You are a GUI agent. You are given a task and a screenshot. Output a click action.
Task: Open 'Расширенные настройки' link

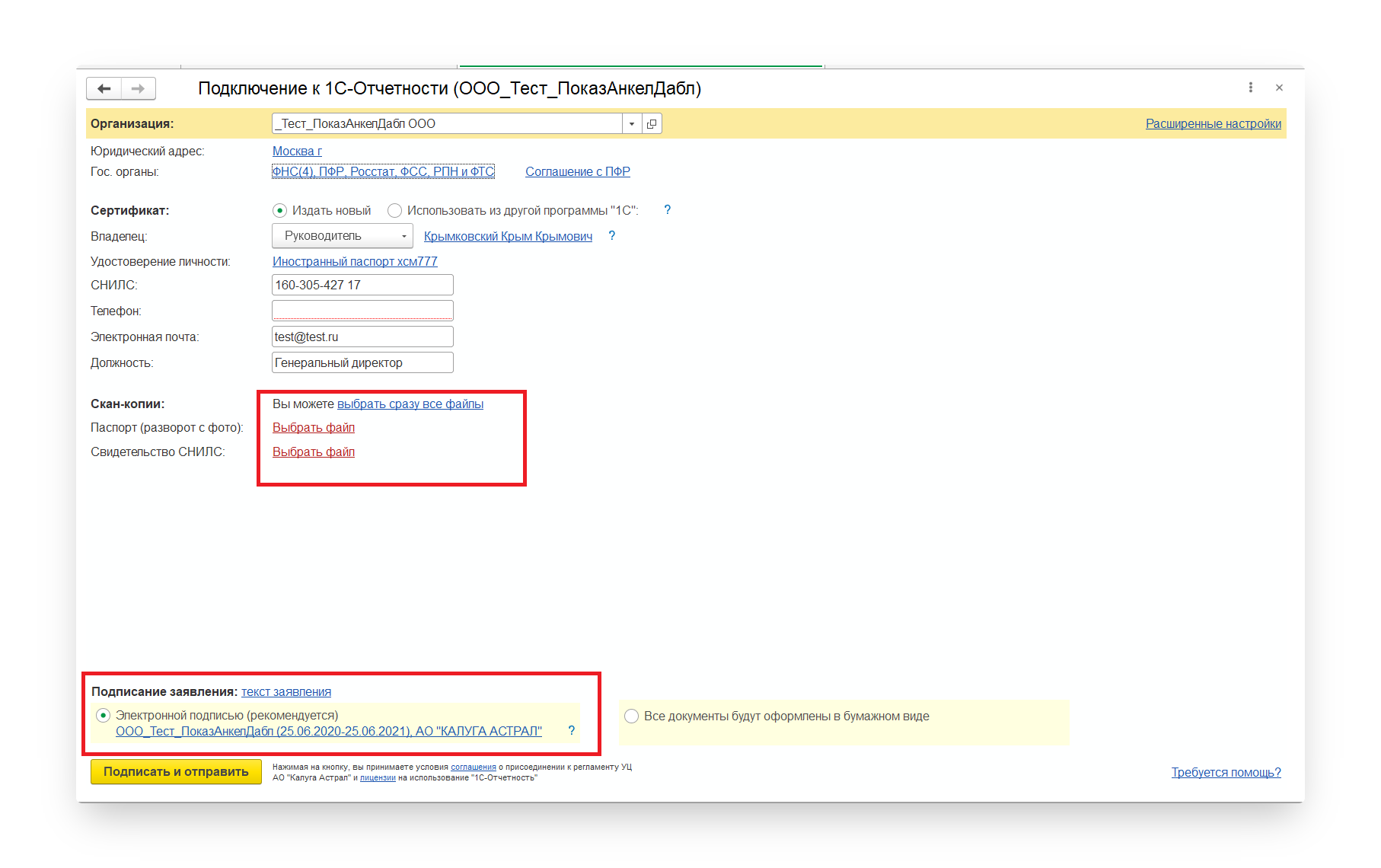pyautogui.click(x=1213, y=124)
